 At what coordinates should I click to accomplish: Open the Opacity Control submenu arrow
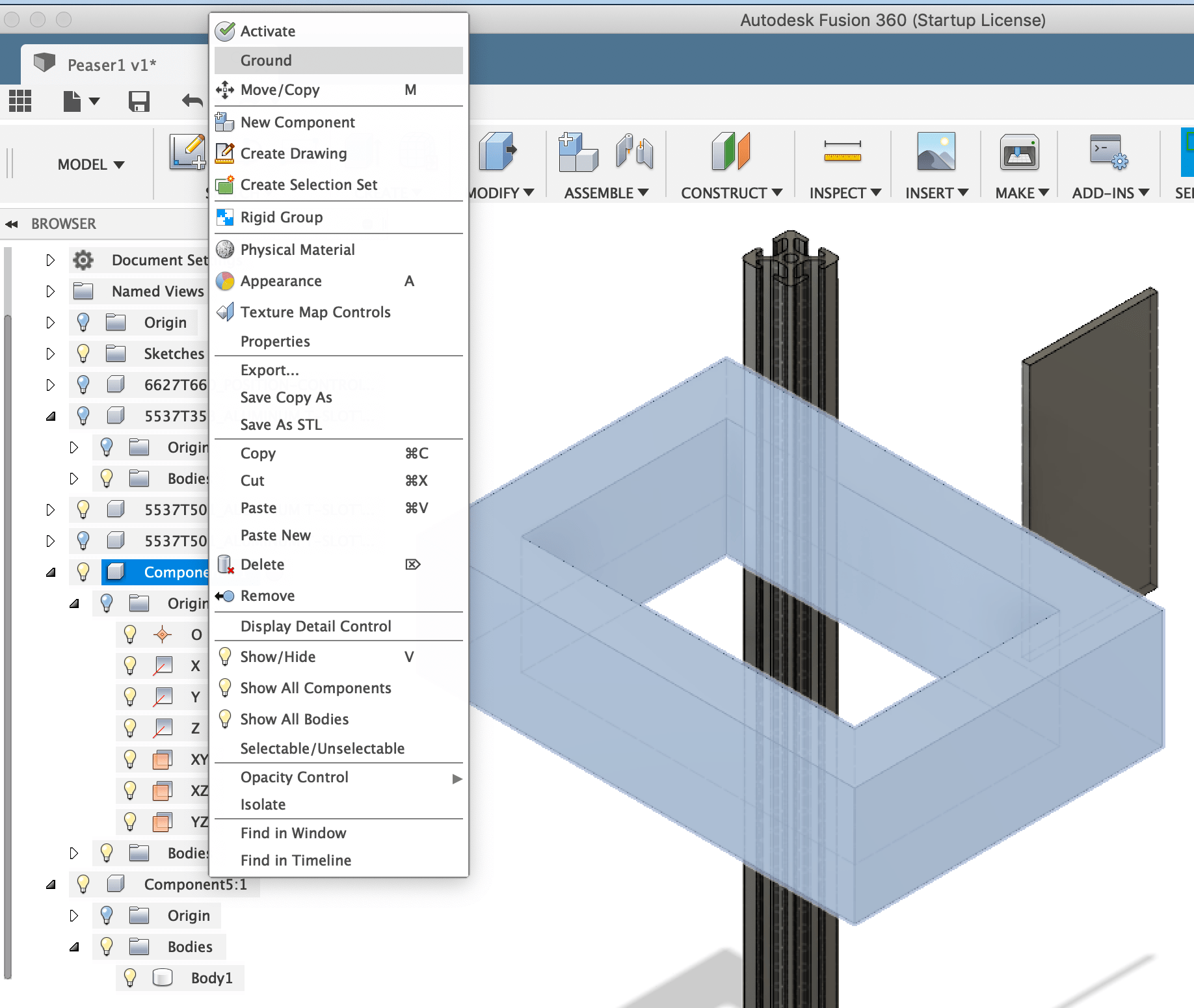point(457,778)
